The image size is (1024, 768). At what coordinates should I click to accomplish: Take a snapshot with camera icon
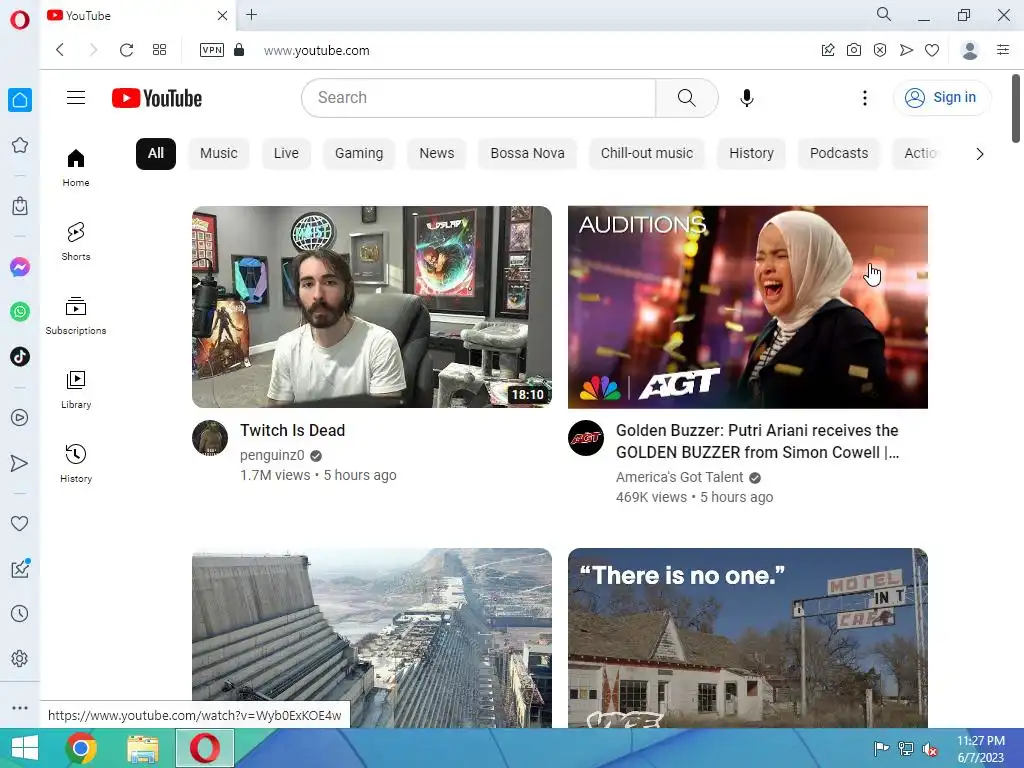[854, 50]
